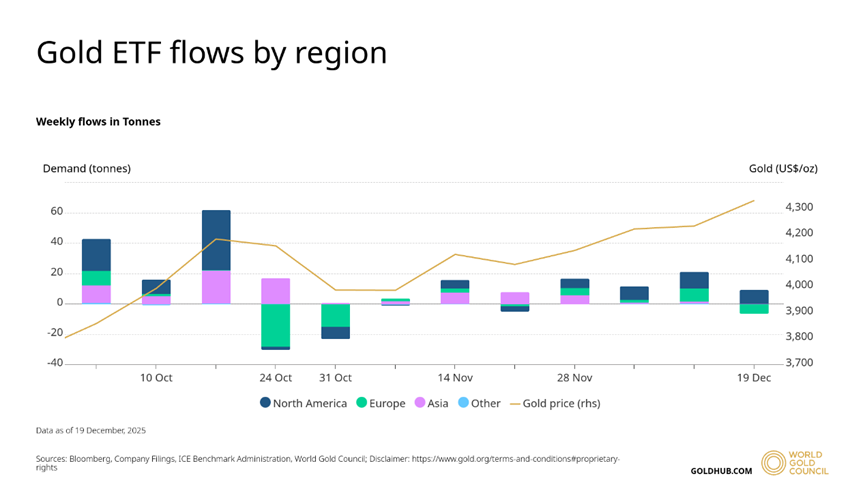Screen dimensions: 865x487
Task: Click the negative Europe bar at 19 Dec
Action: tap(754, 308)
